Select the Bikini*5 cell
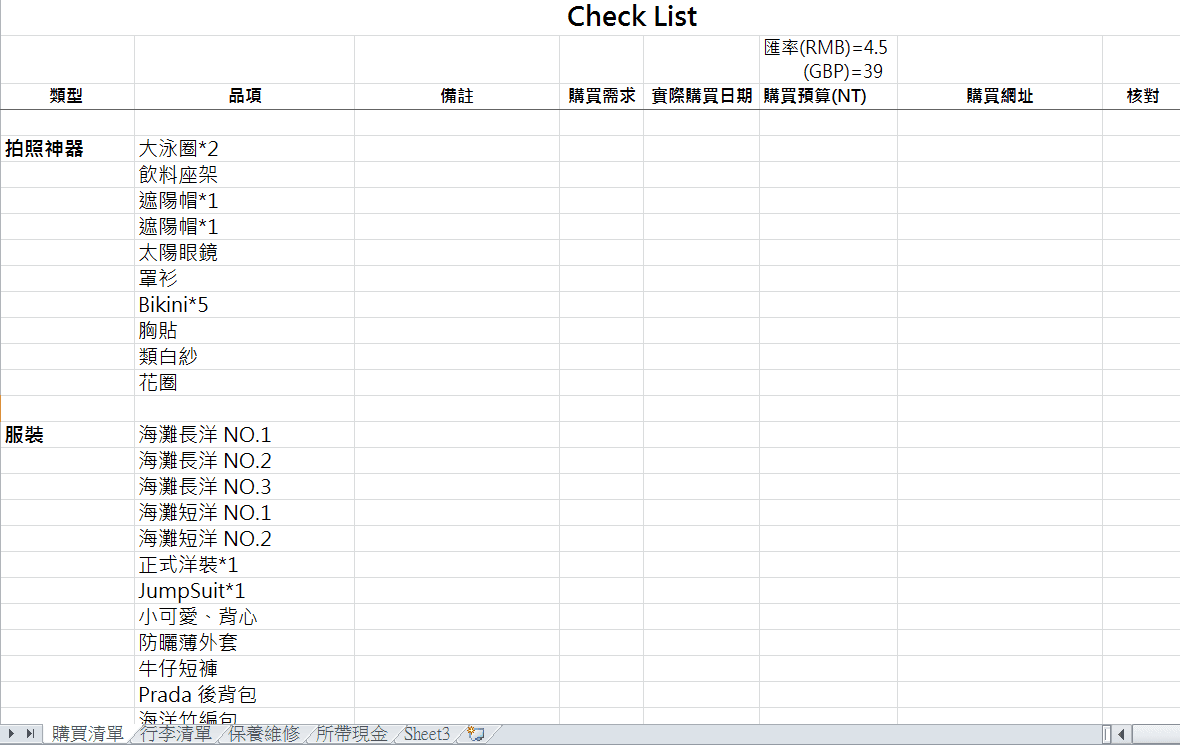Screen dimensions: 1180x745 [245, 305]
